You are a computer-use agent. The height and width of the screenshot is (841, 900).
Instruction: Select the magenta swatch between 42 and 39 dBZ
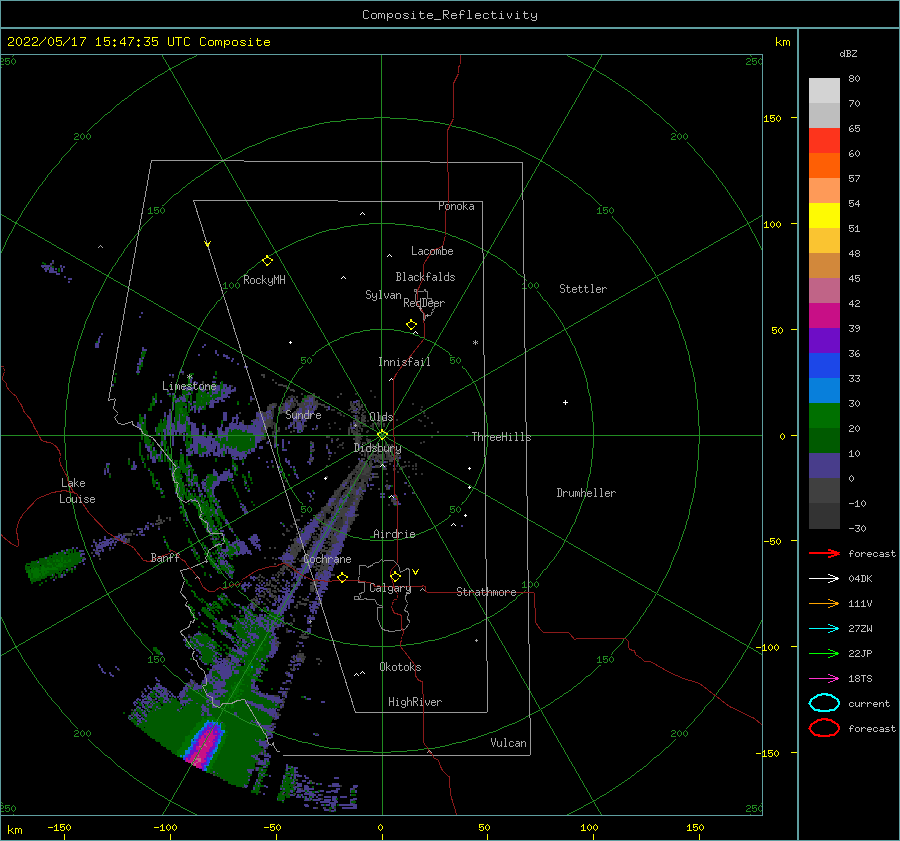[824, 315]
